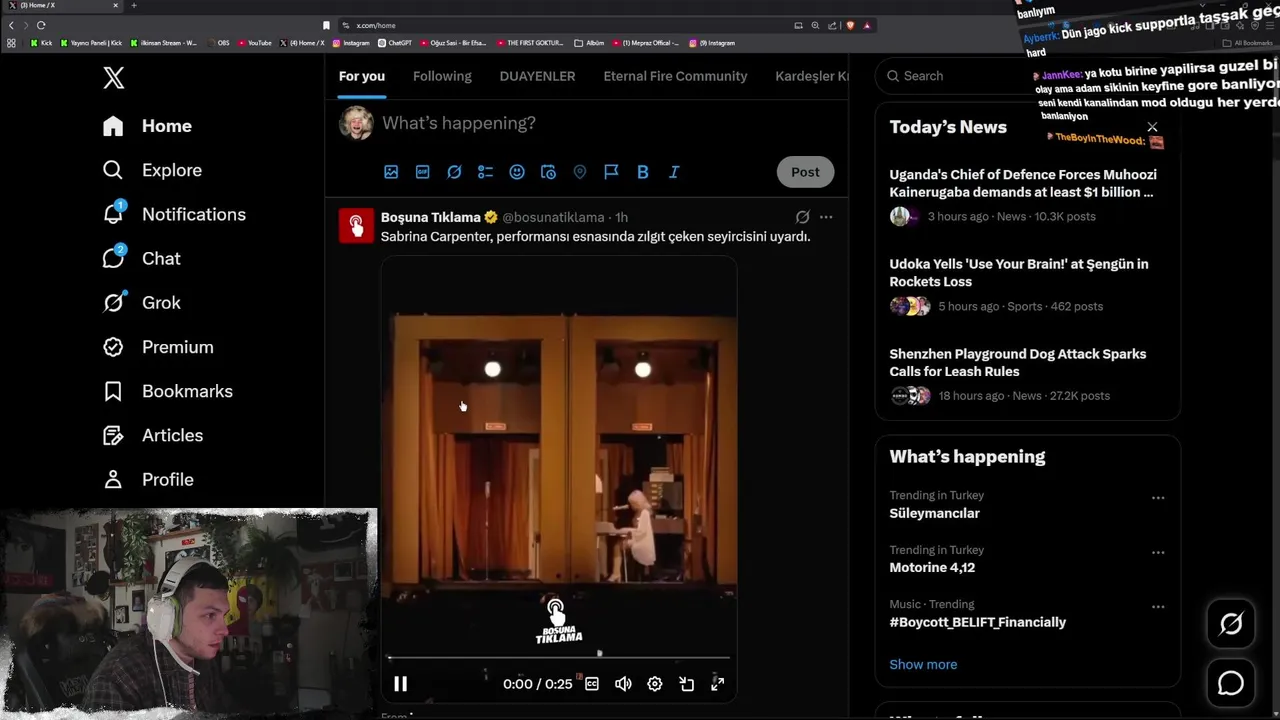Open more options for Süleymancılar trend
The image size is (1280, 720).
point(1158,498)
